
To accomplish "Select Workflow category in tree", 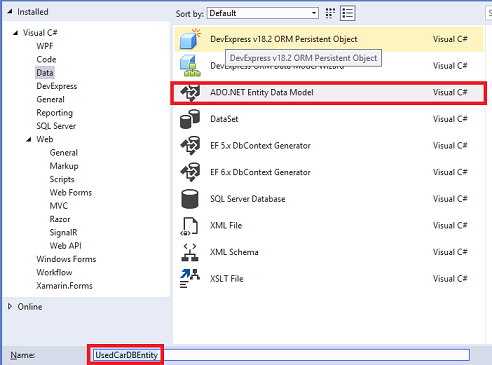I will [x=54, y=272].
